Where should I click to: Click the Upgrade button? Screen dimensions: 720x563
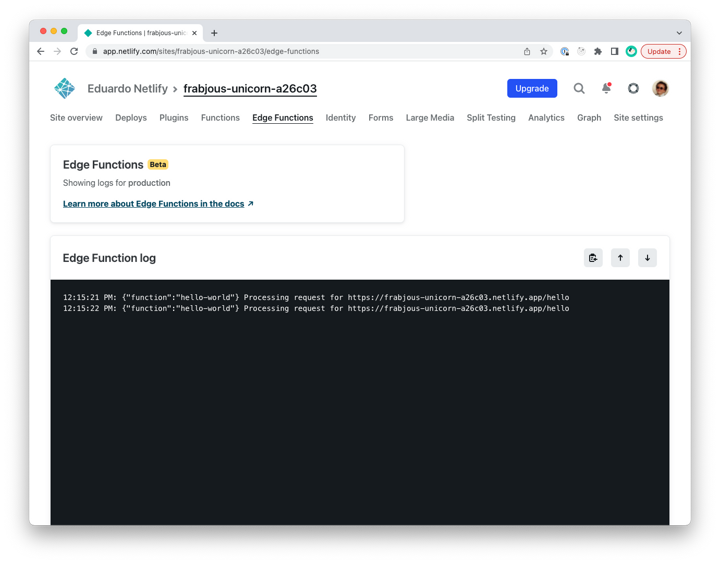532,88
